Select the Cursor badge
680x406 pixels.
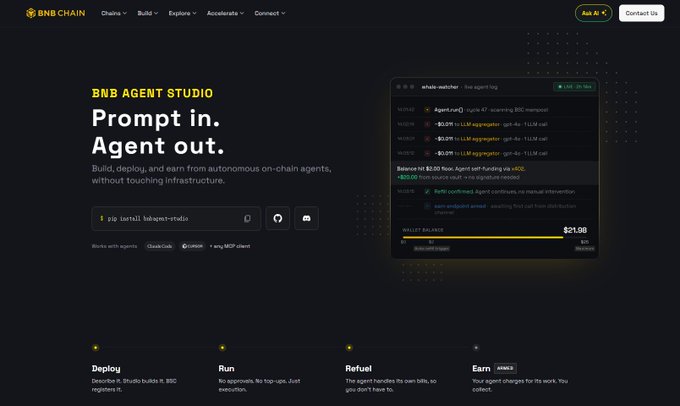[192, 246]
